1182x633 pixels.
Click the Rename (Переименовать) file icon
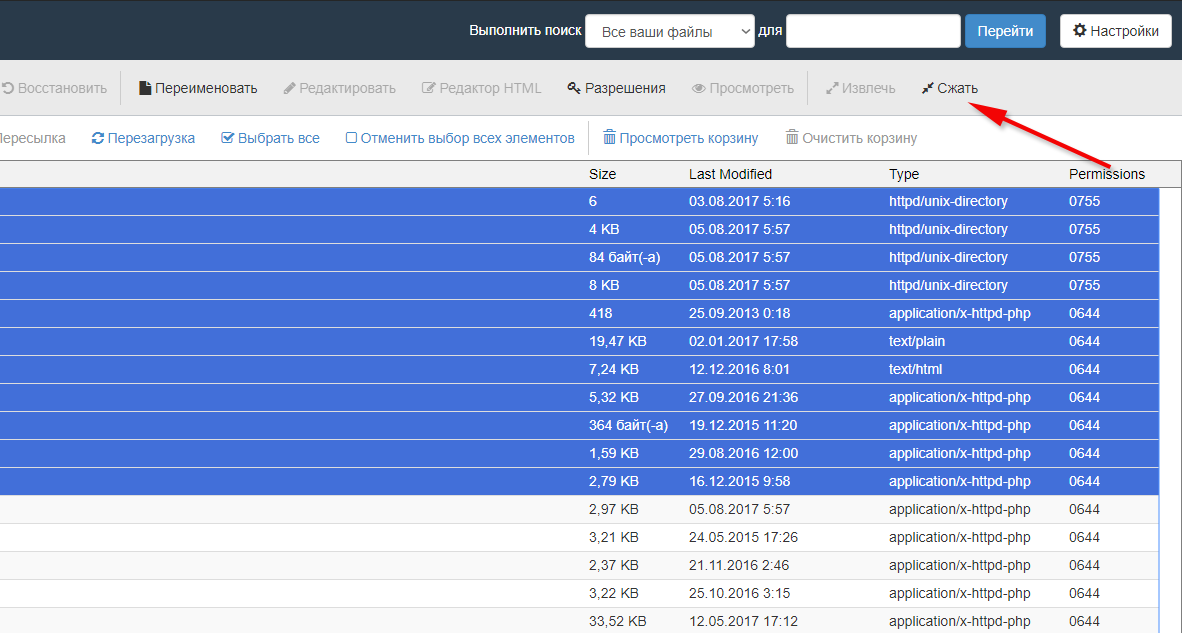tap(145, 88)
